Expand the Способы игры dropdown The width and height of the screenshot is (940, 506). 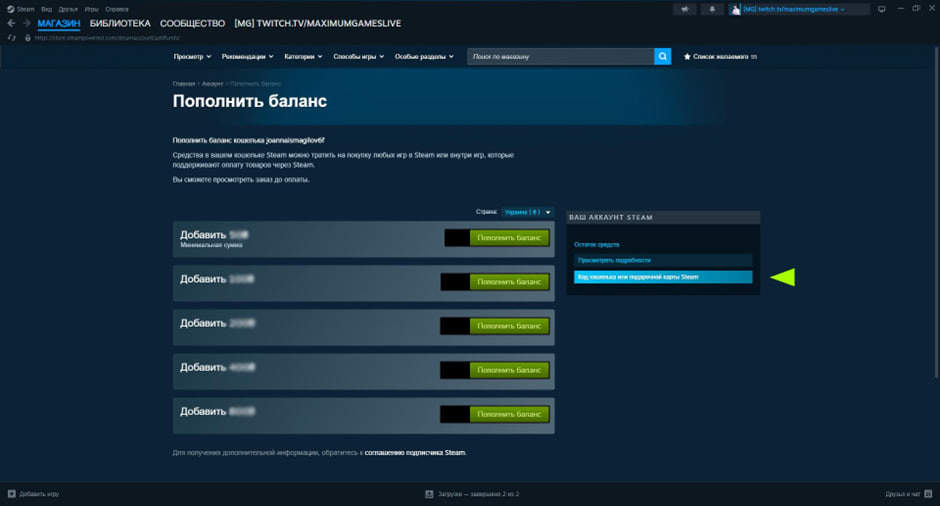click(358, 56)
